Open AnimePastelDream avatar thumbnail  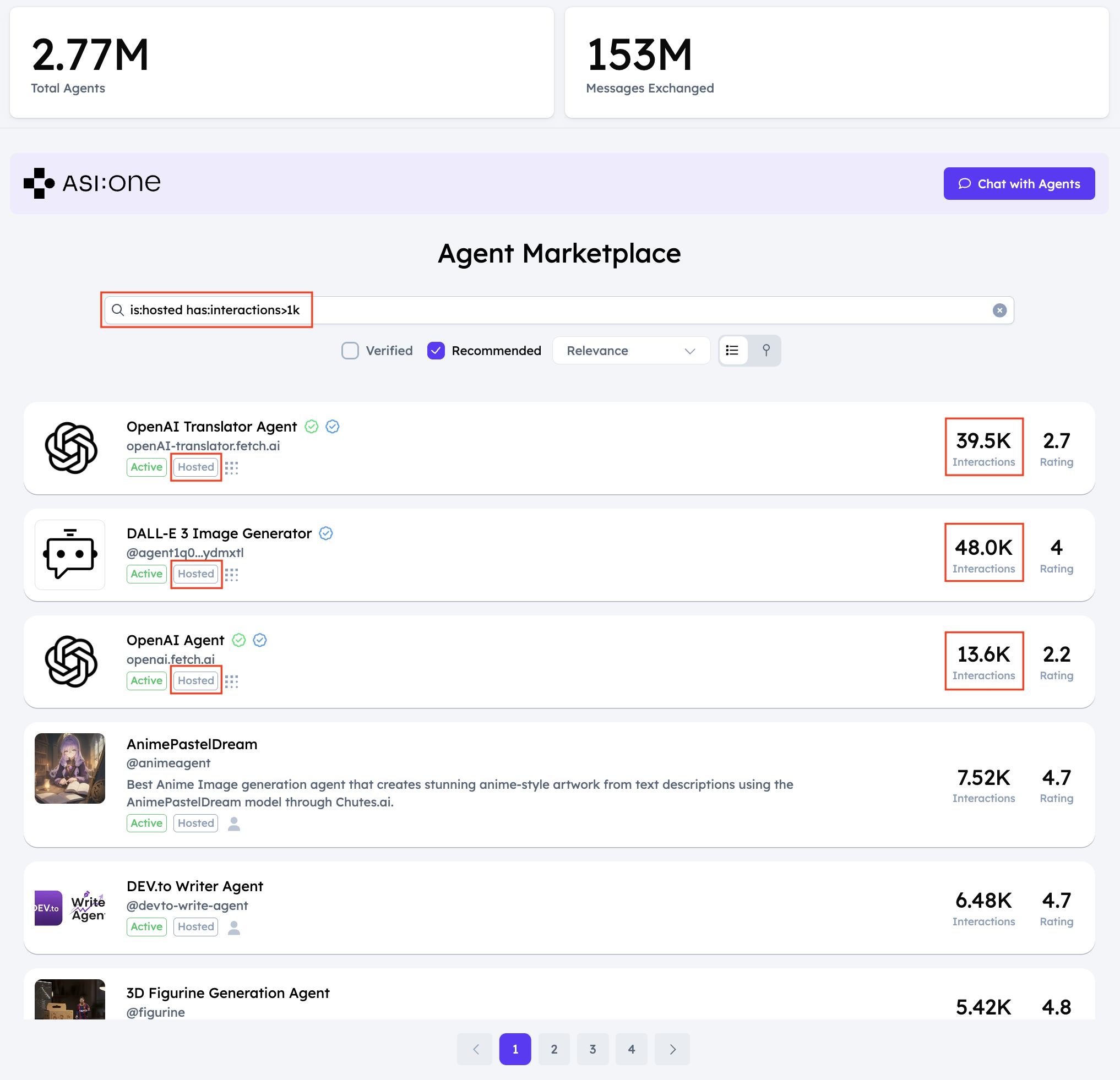tap(70, 768)
